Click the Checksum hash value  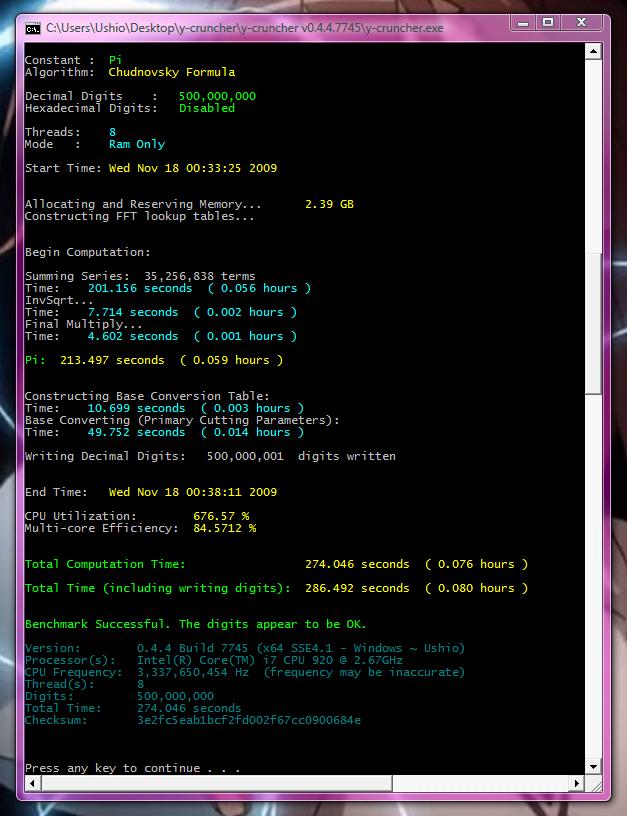point(248,720)
